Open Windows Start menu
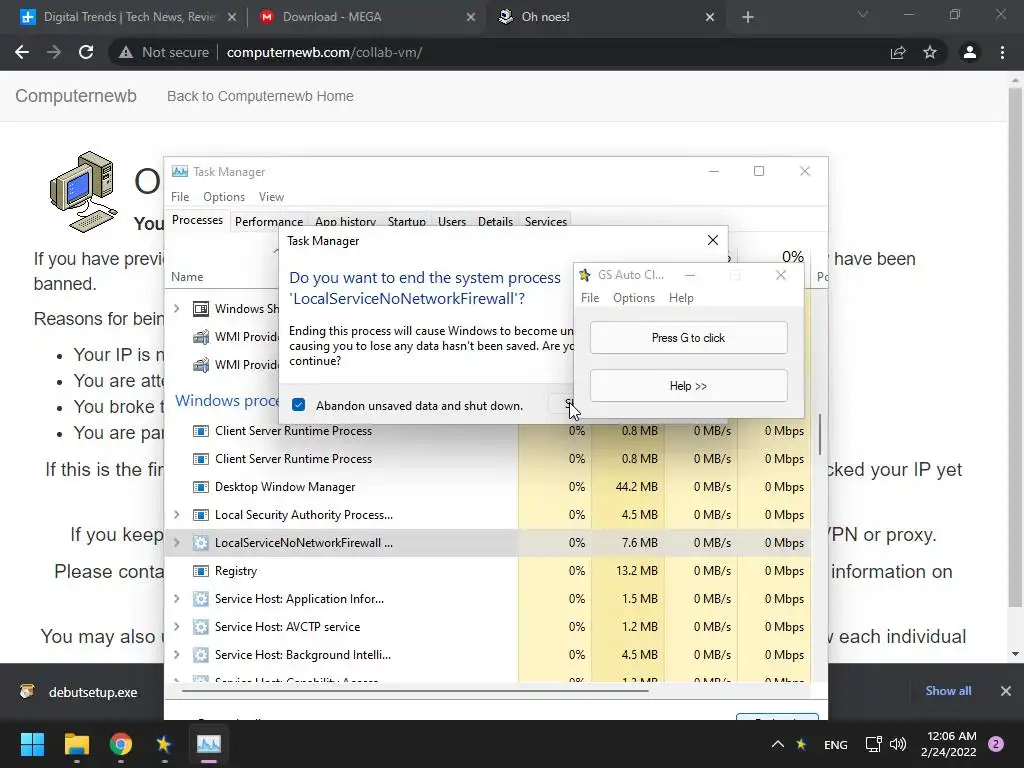Screen dimensions: 1024x768 [x=32, y=744]
